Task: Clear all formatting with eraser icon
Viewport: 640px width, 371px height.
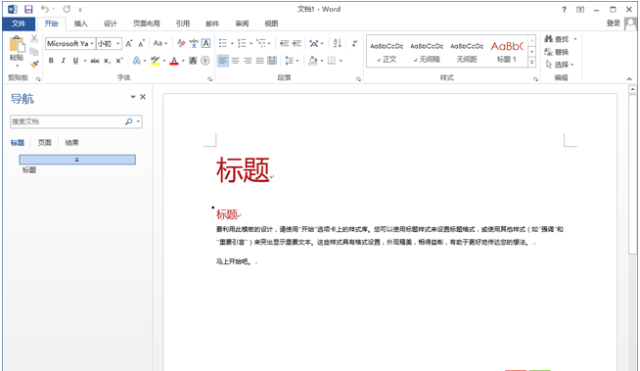Action: click(181, 43)
